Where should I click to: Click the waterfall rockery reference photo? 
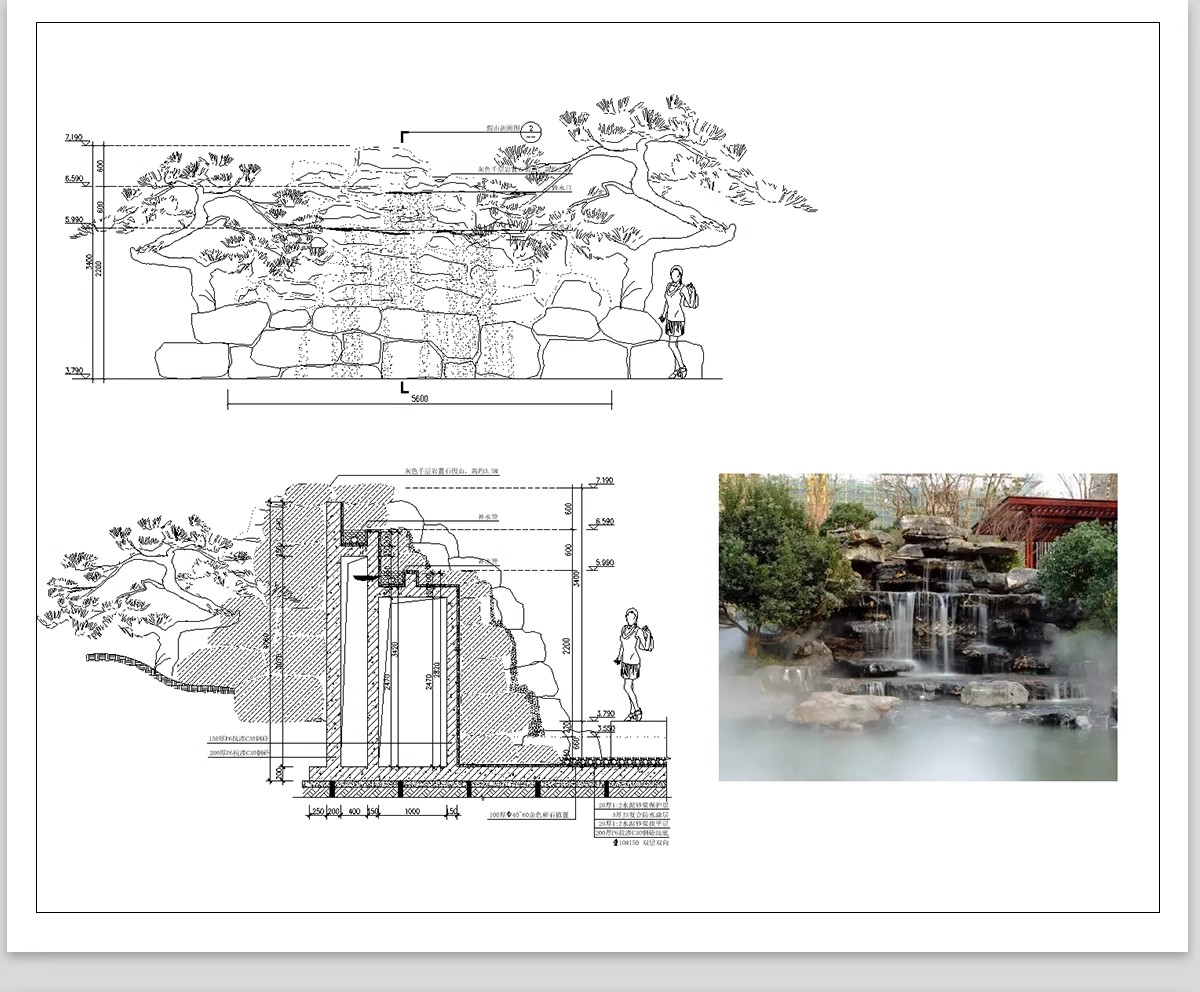pos(917,627)
